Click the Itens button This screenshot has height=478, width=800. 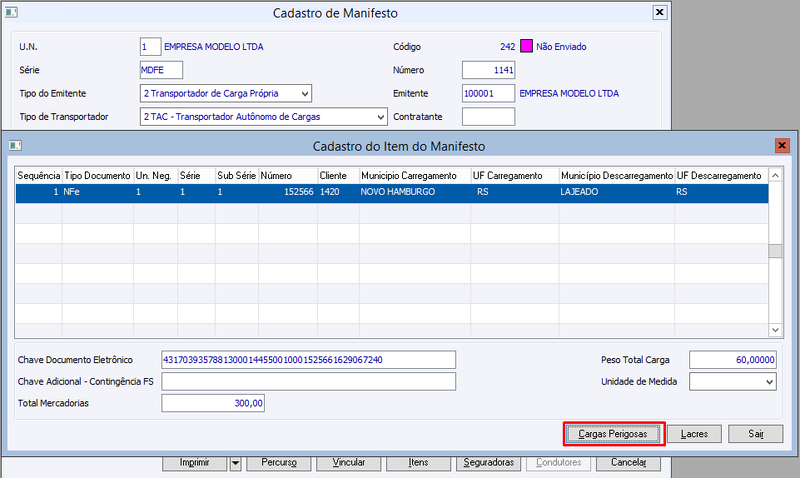click(418, 463)
